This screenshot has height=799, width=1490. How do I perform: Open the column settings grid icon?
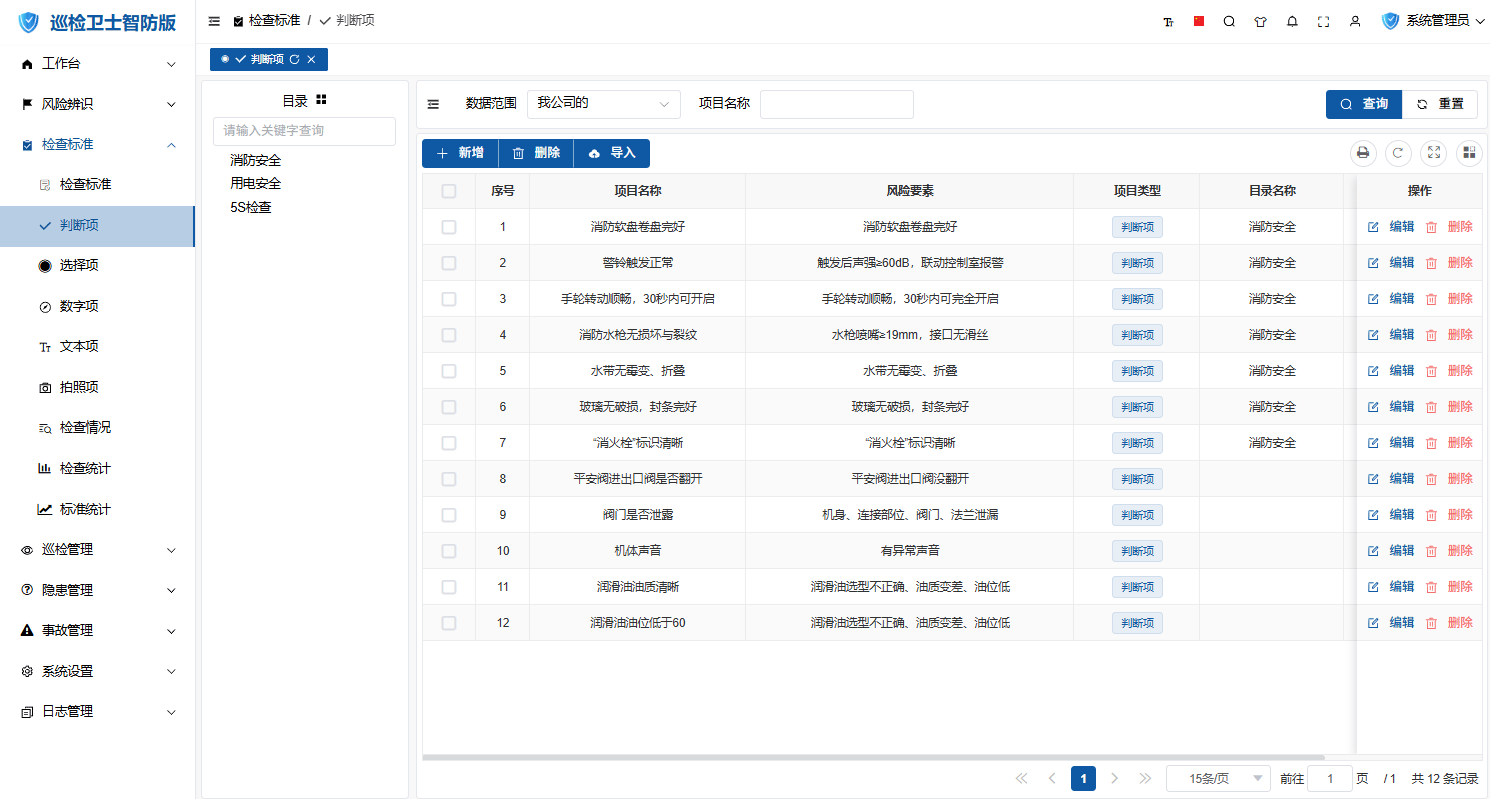1469,153
